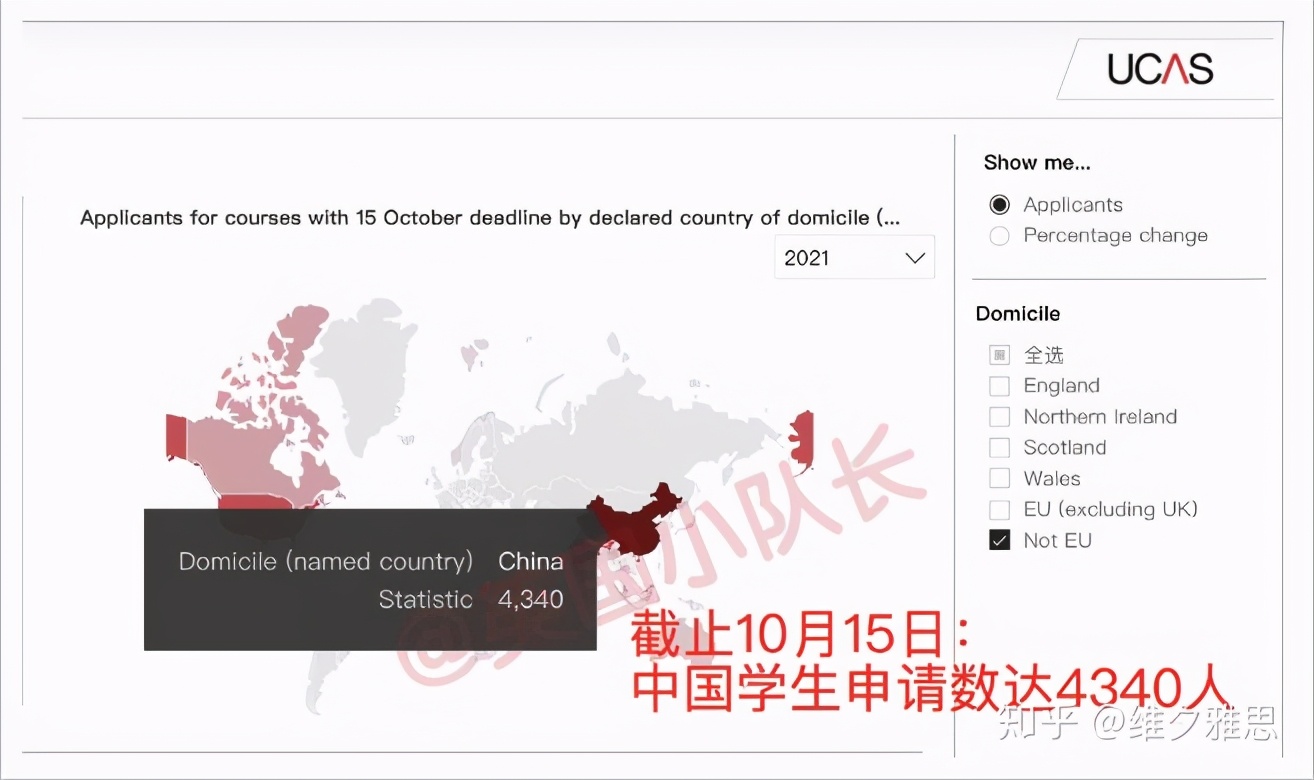
Task: Check the 全选 select-all checkbox
Action: [999, 355]
